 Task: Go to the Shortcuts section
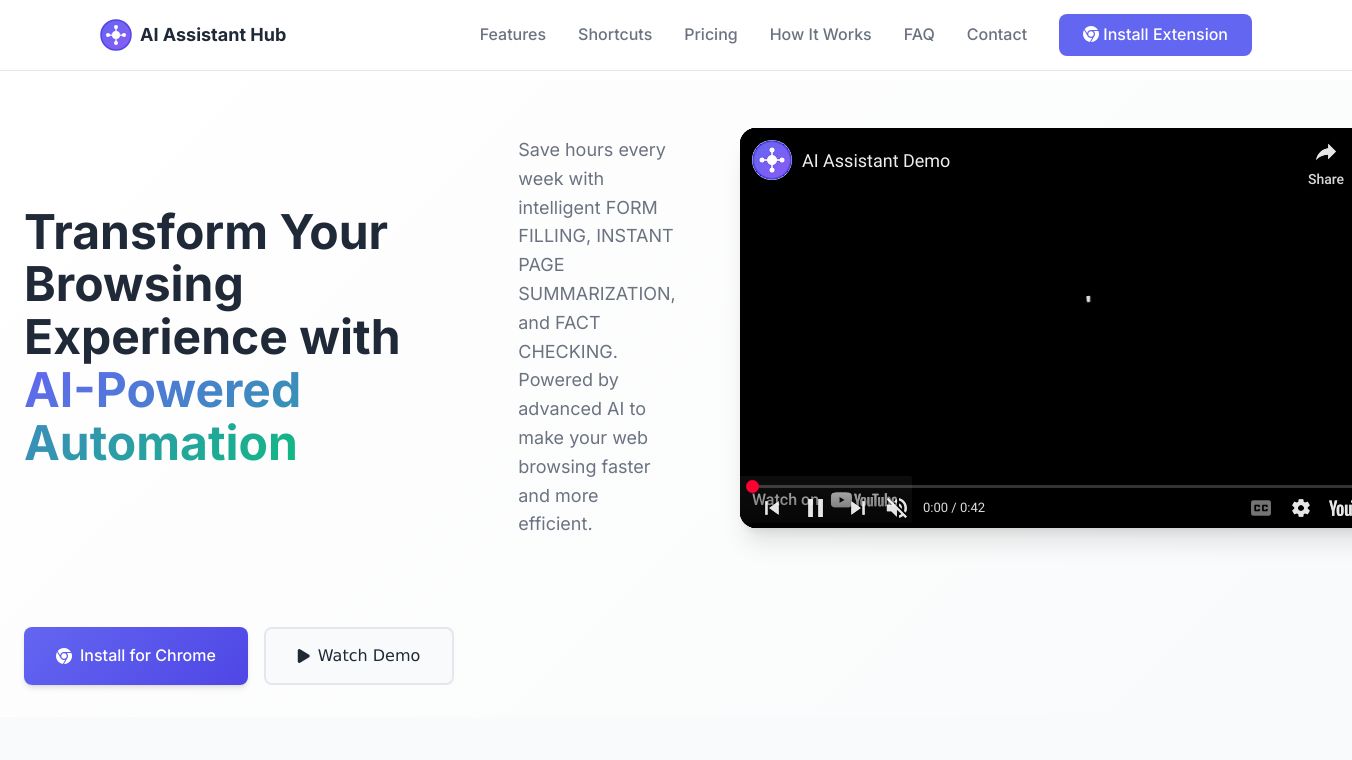click(x=615, y=35)
